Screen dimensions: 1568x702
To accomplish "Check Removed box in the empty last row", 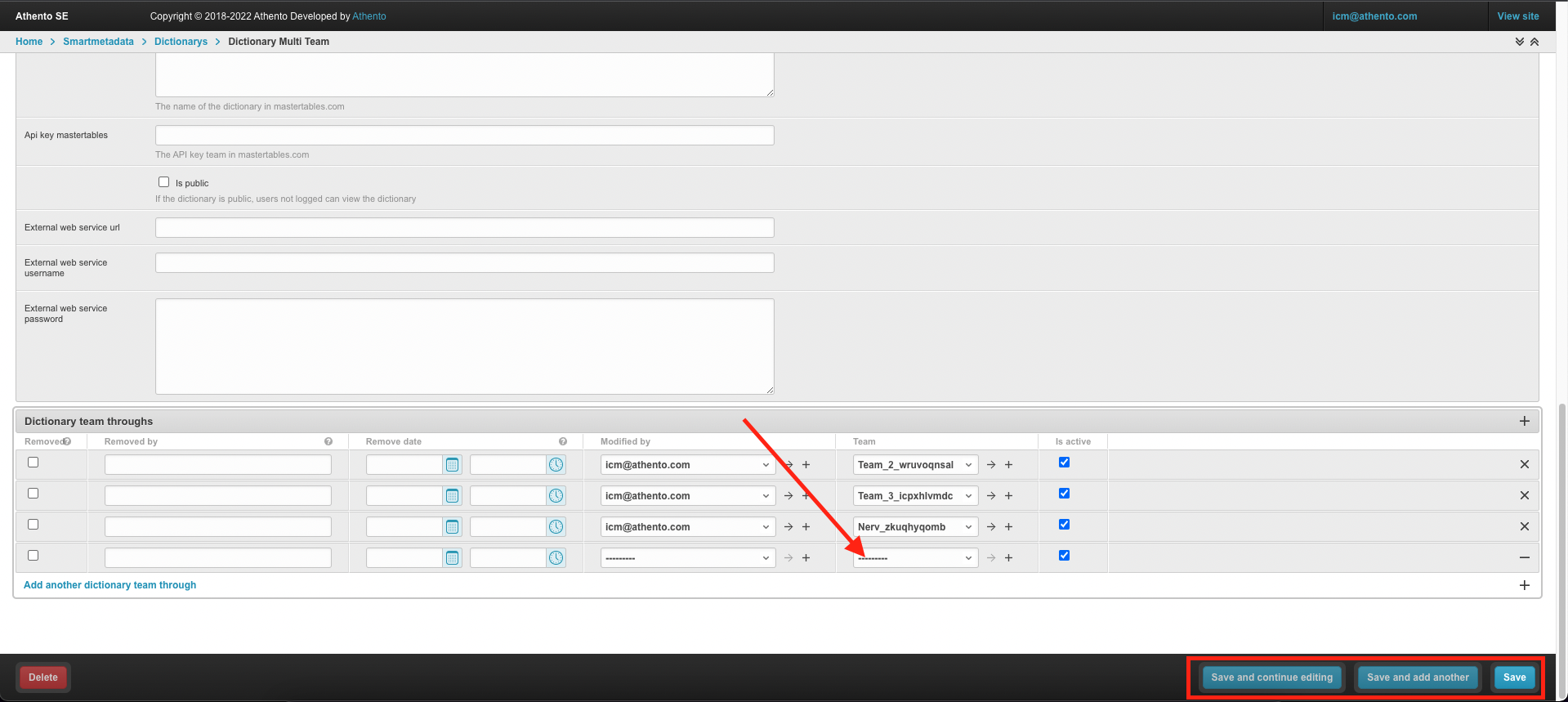I will pos(34,556).
